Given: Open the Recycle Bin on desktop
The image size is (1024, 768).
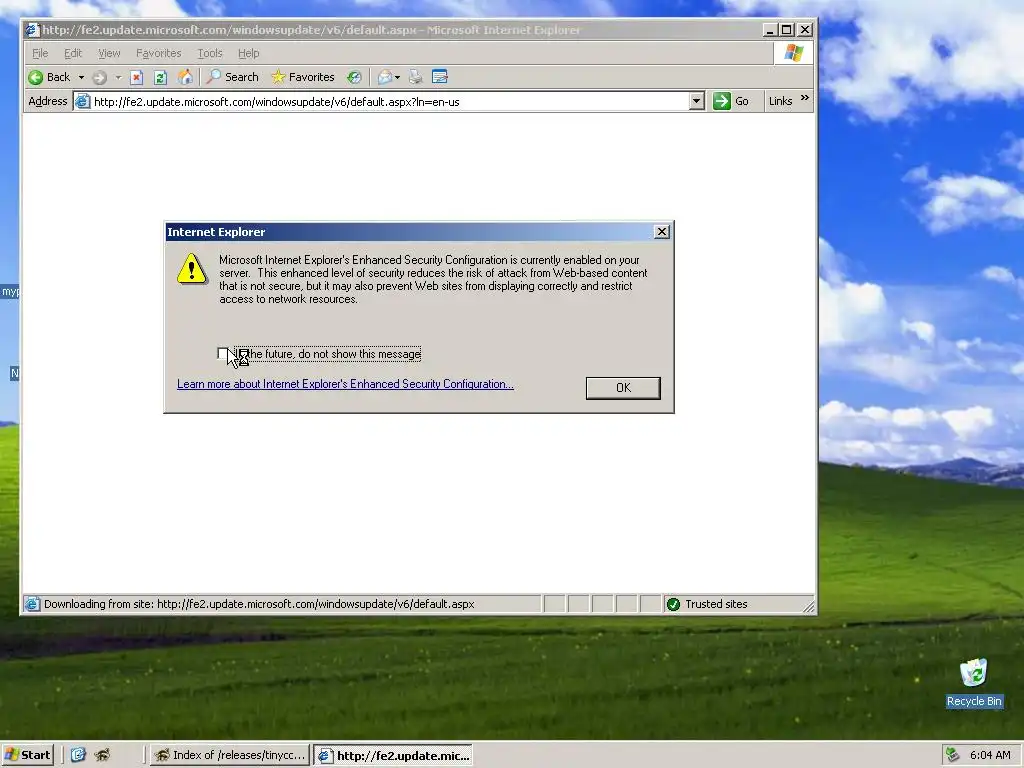Looking at the screenshot, I should point(974,682).
